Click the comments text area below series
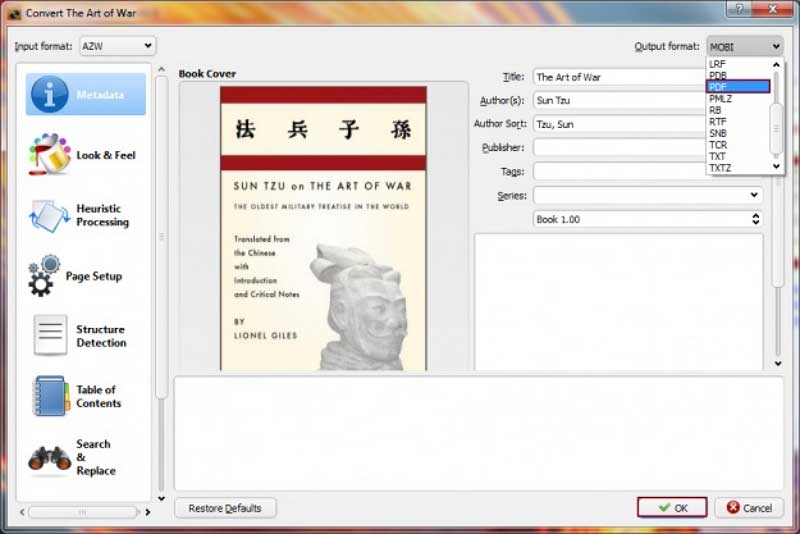The width and height of the screenshot is (800, 534). point(619,302)
